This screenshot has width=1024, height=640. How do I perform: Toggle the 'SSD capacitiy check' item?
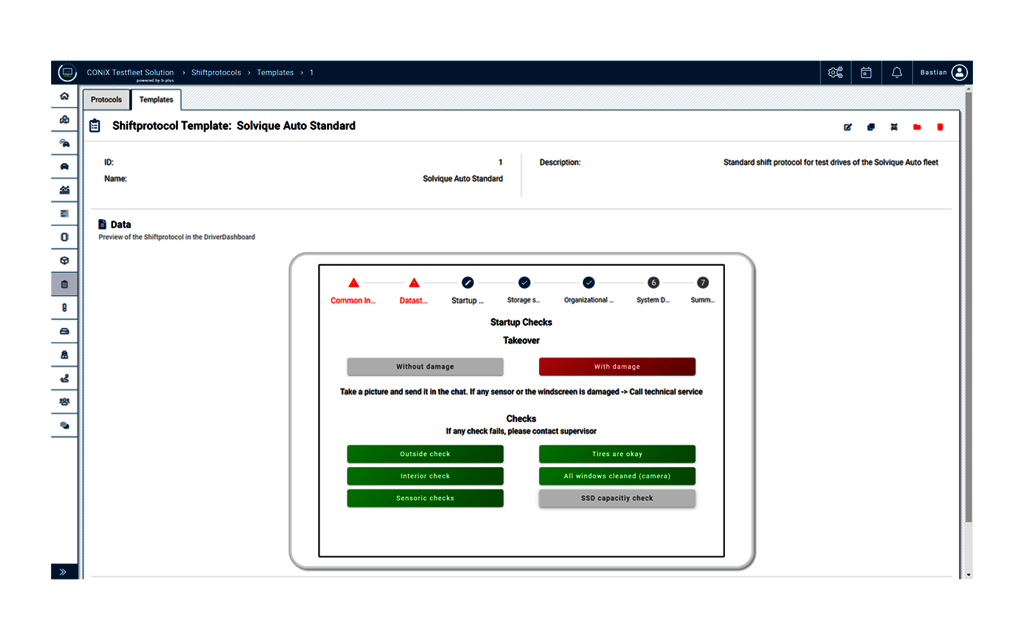pyautogui.click(x=617, y=498)
